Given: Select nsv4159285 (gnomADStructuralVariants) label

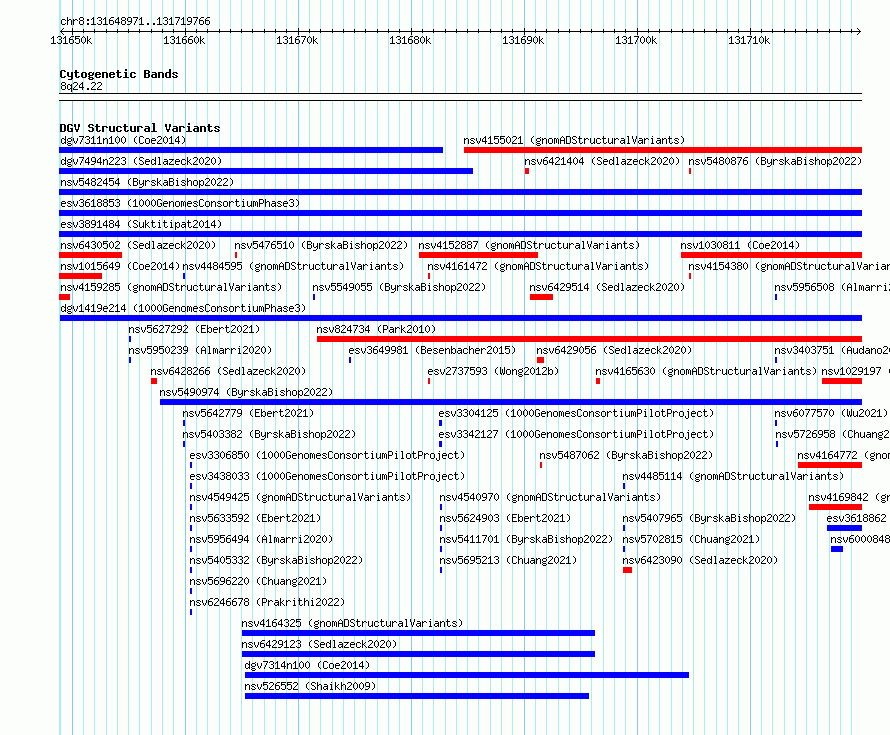Looking at the screenshot, I should tap(171, 287).
